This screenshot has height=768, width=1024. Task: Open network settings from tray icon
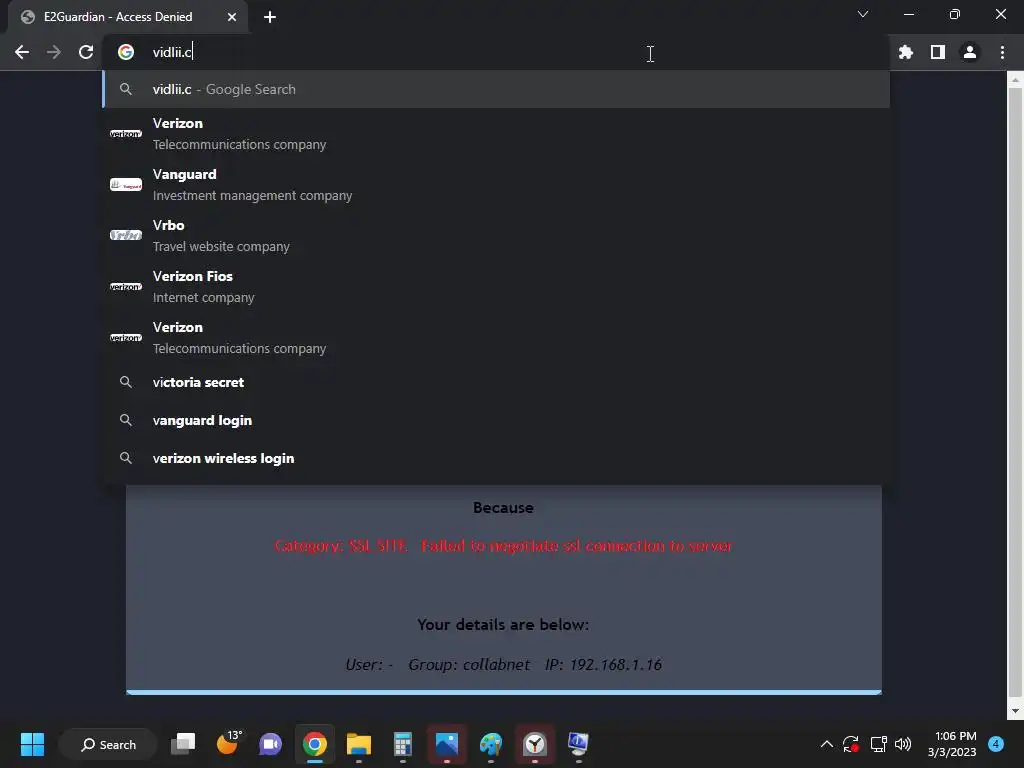878,744
